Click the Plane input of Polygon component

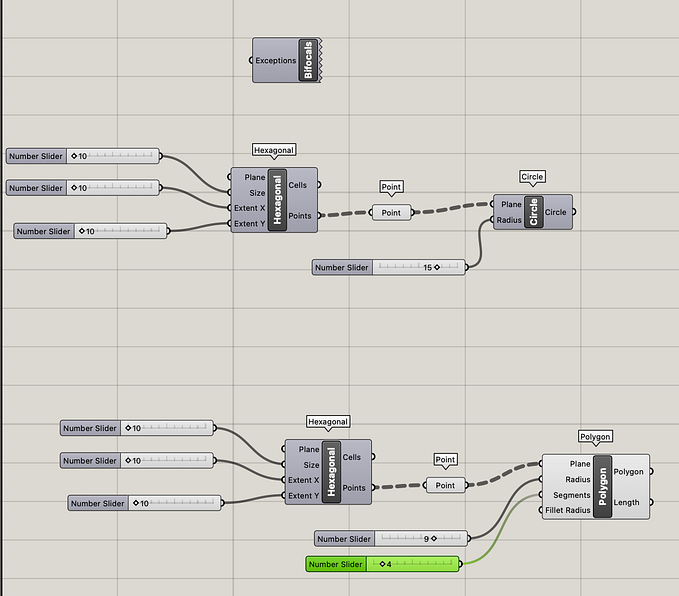click(580, 464)
